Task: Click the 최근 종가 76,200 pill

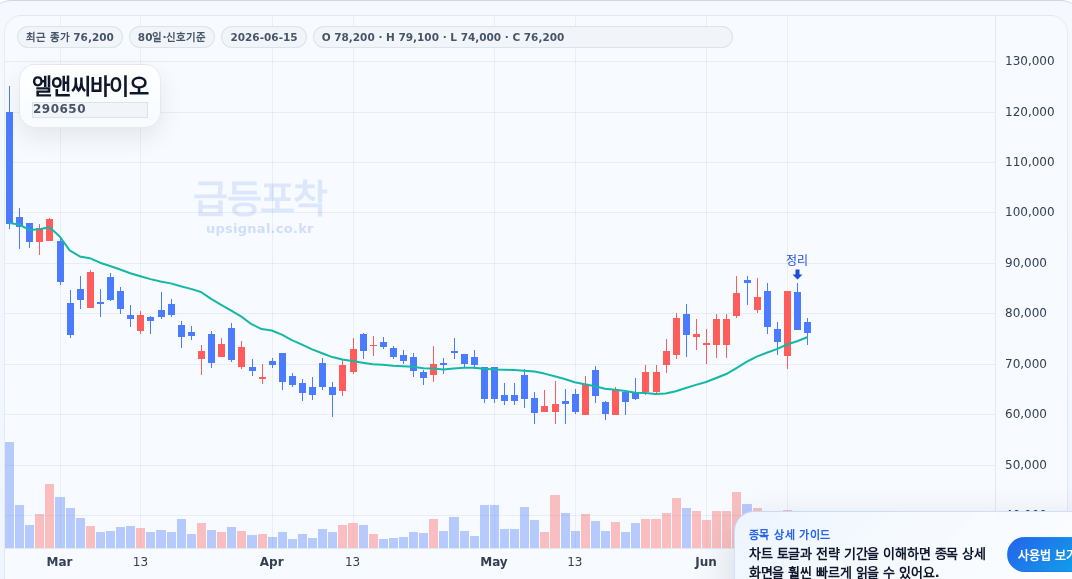Action: click(70, 37)
